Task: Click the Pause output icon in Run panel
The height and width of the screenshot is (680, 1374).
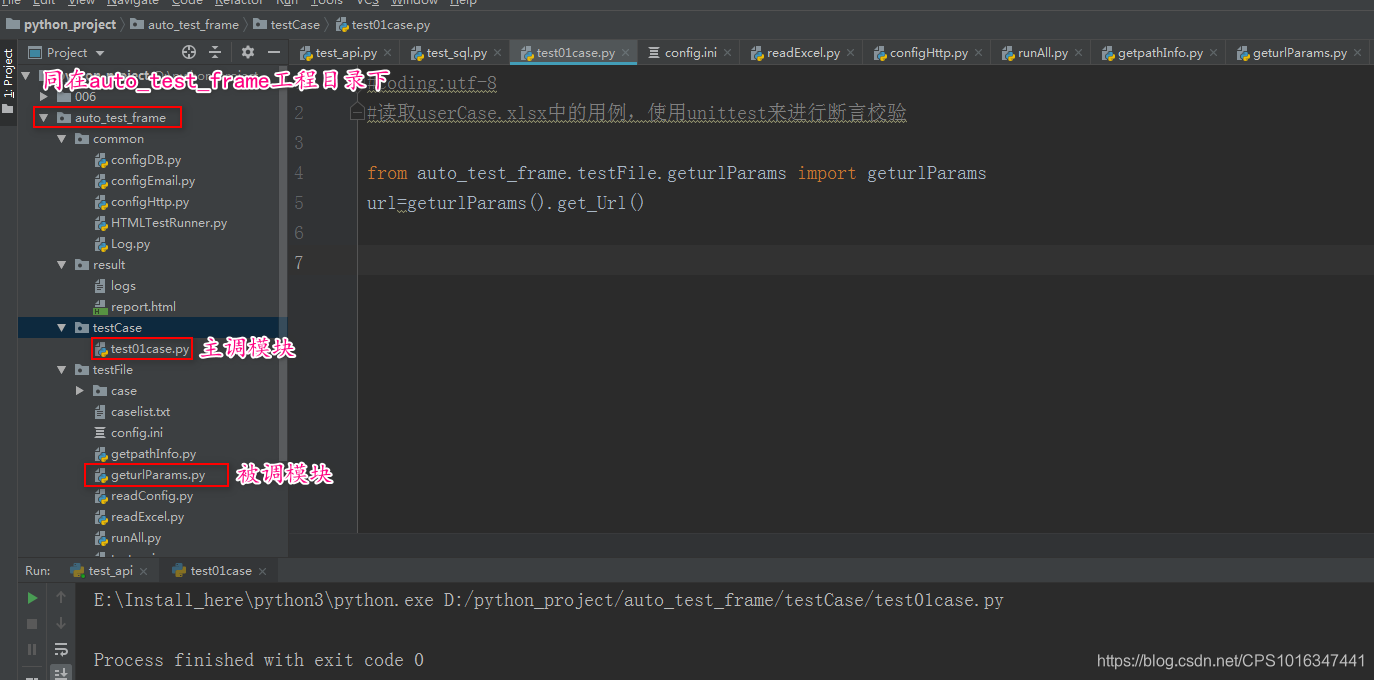Action: (33, 649)
